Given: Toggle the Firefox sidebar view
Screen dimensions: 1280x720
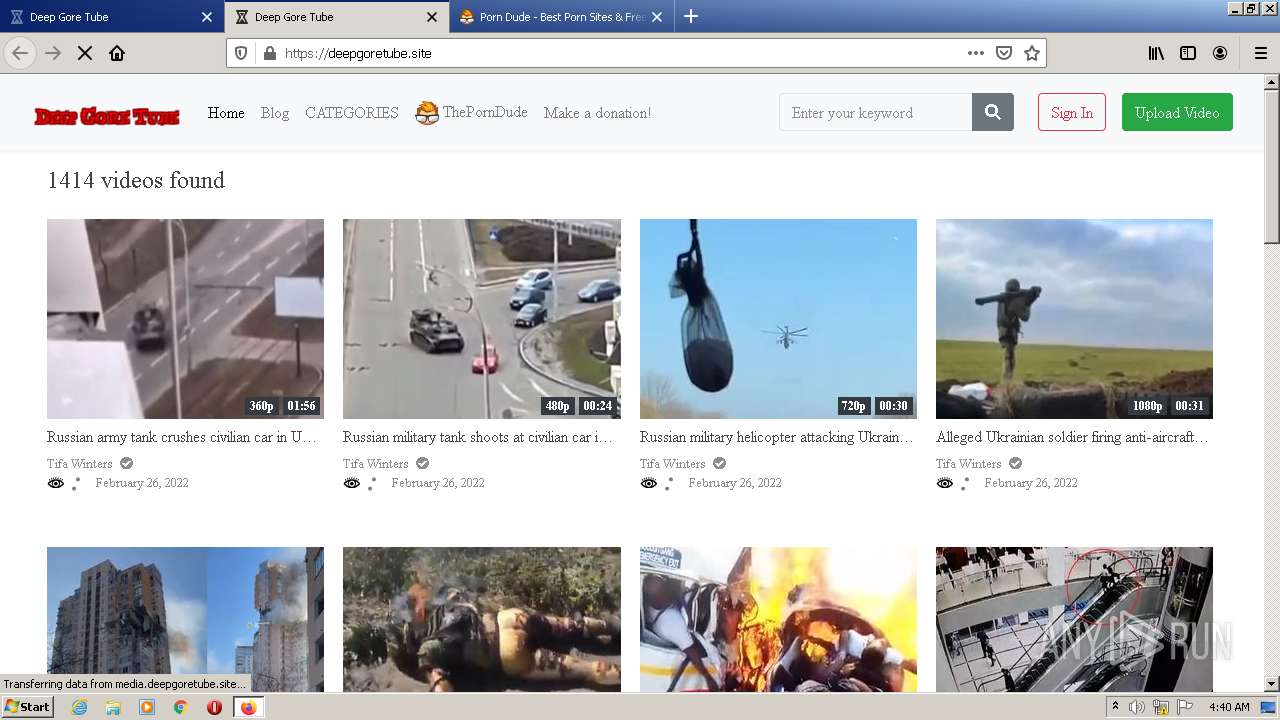Looking at the screenshot, I should point(1188,53).
